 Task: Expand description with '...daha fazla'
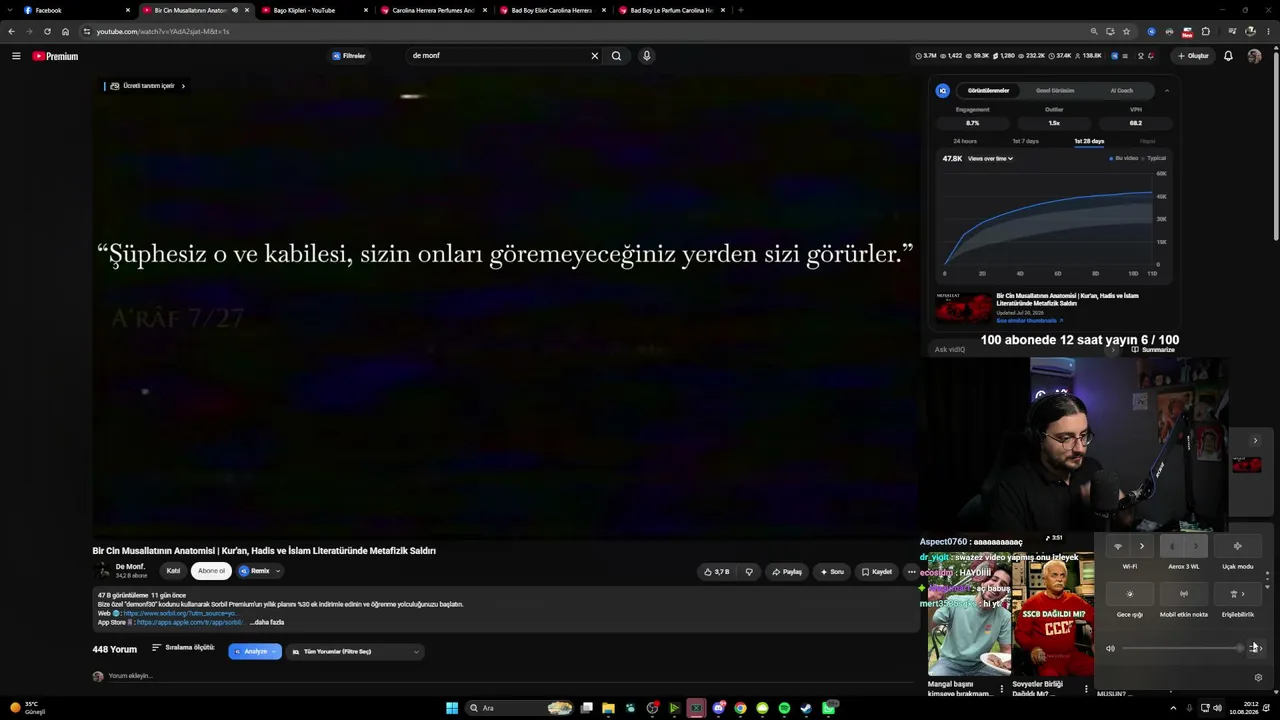pyautogui.click(x=267, y=622)
